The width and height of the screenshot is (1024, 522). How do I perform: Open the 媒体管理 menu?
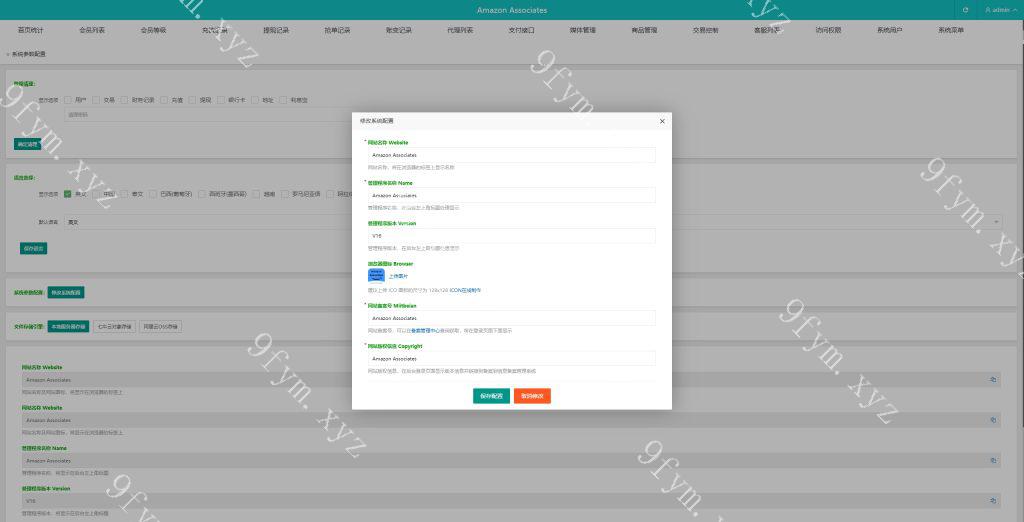pos(583,30)
